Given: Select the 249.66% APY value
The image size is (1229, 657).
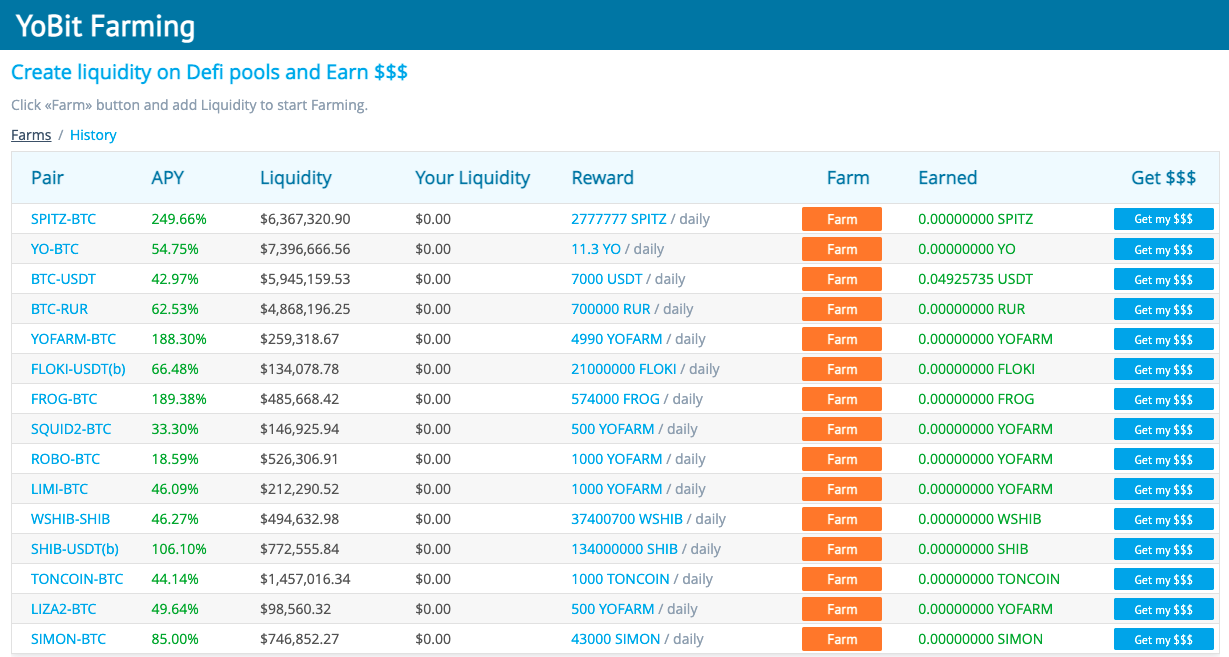Looking at the screenshot, I should pyautogui.click(x=179, y=219).
